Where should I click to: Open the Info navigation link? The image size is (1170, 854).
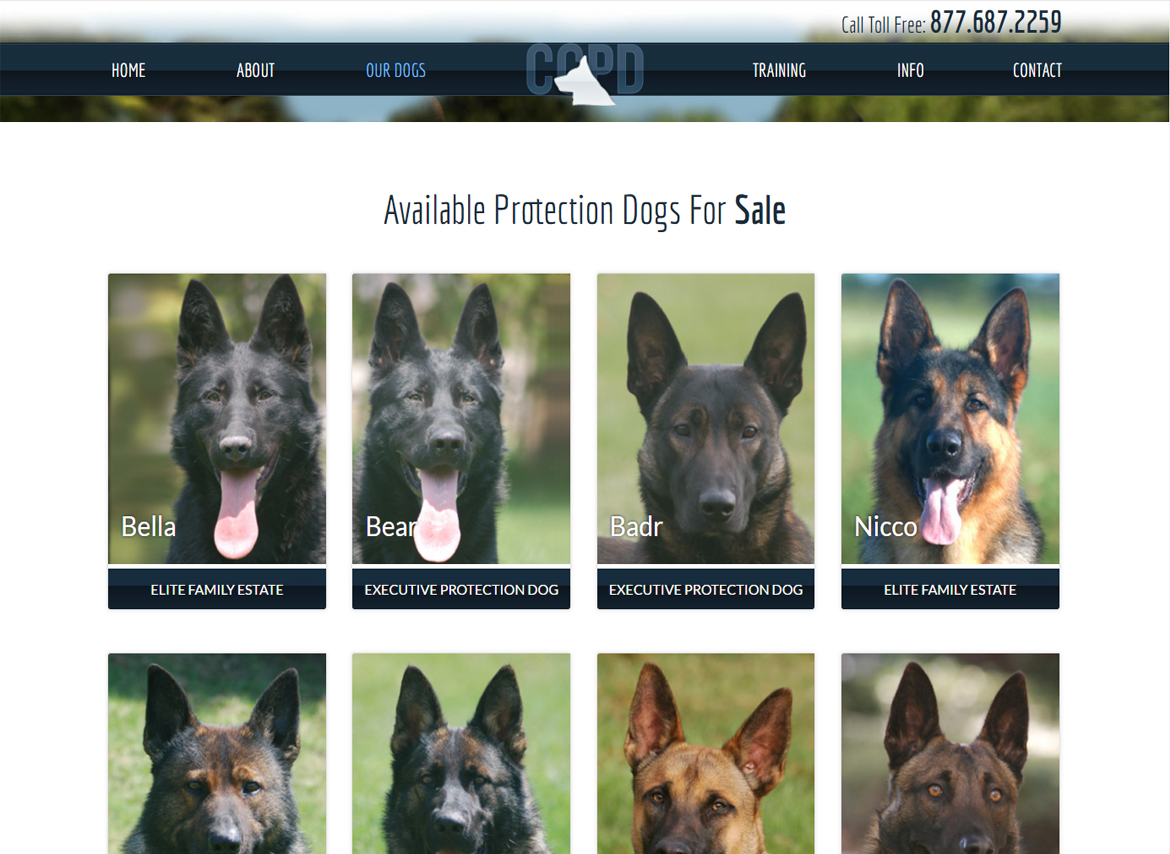pyautogui.click(x=910, y=70)
